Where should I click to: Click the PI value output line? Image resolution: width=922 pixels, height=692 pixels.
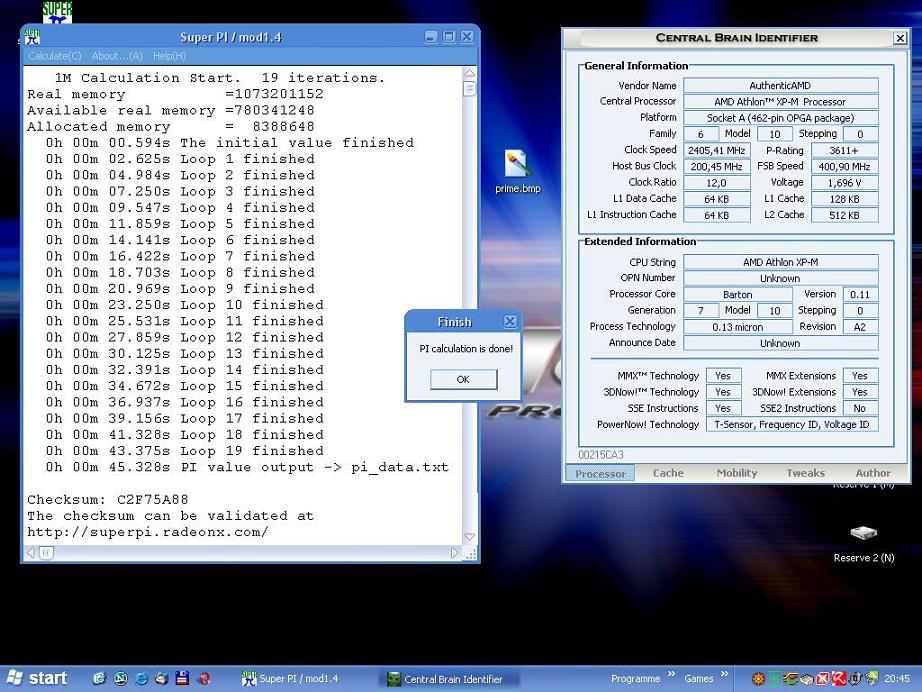click(247, 467)
